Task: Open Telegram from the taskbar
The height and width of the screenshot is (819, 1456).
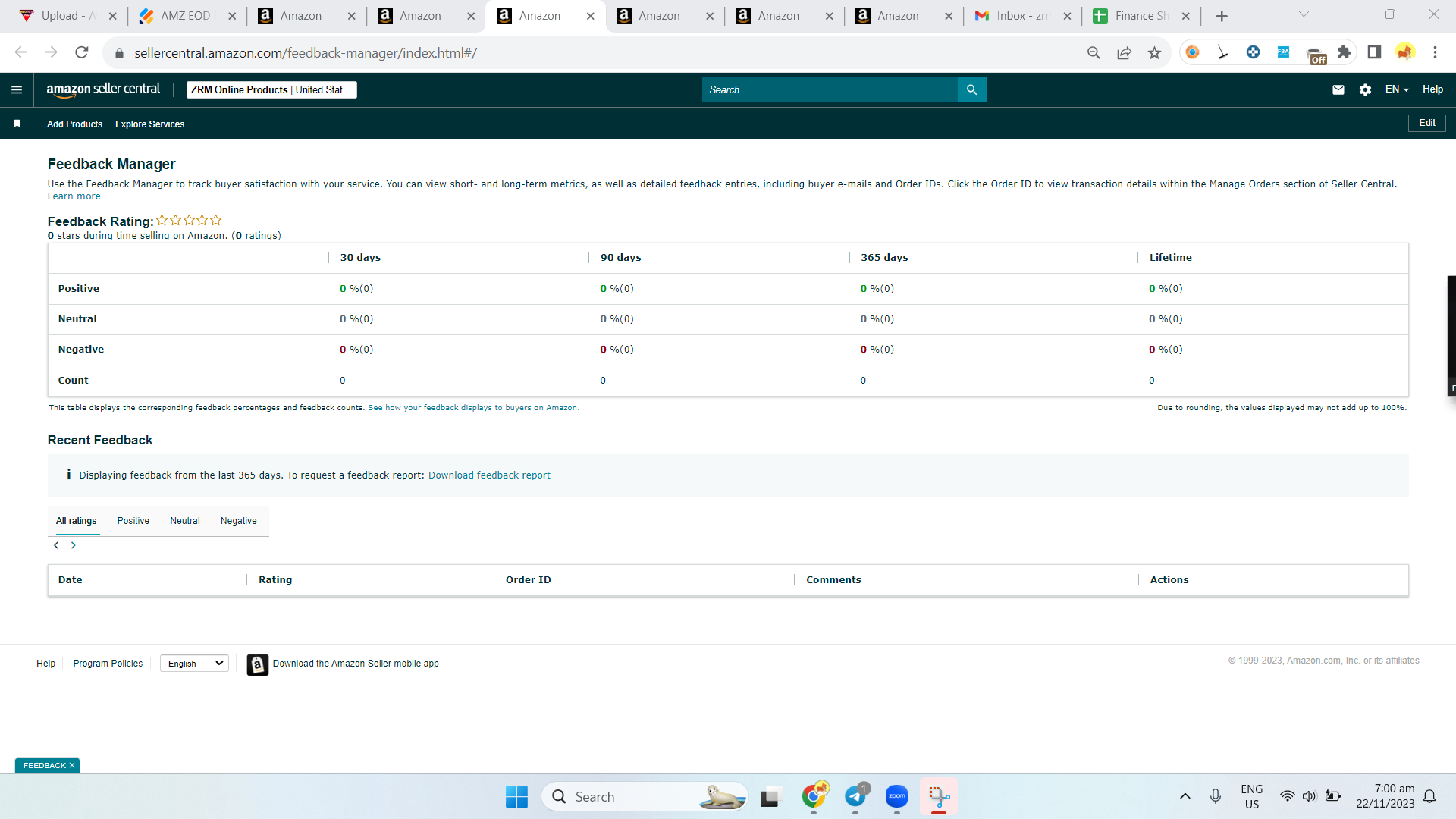Action: (x=856, y=796)
